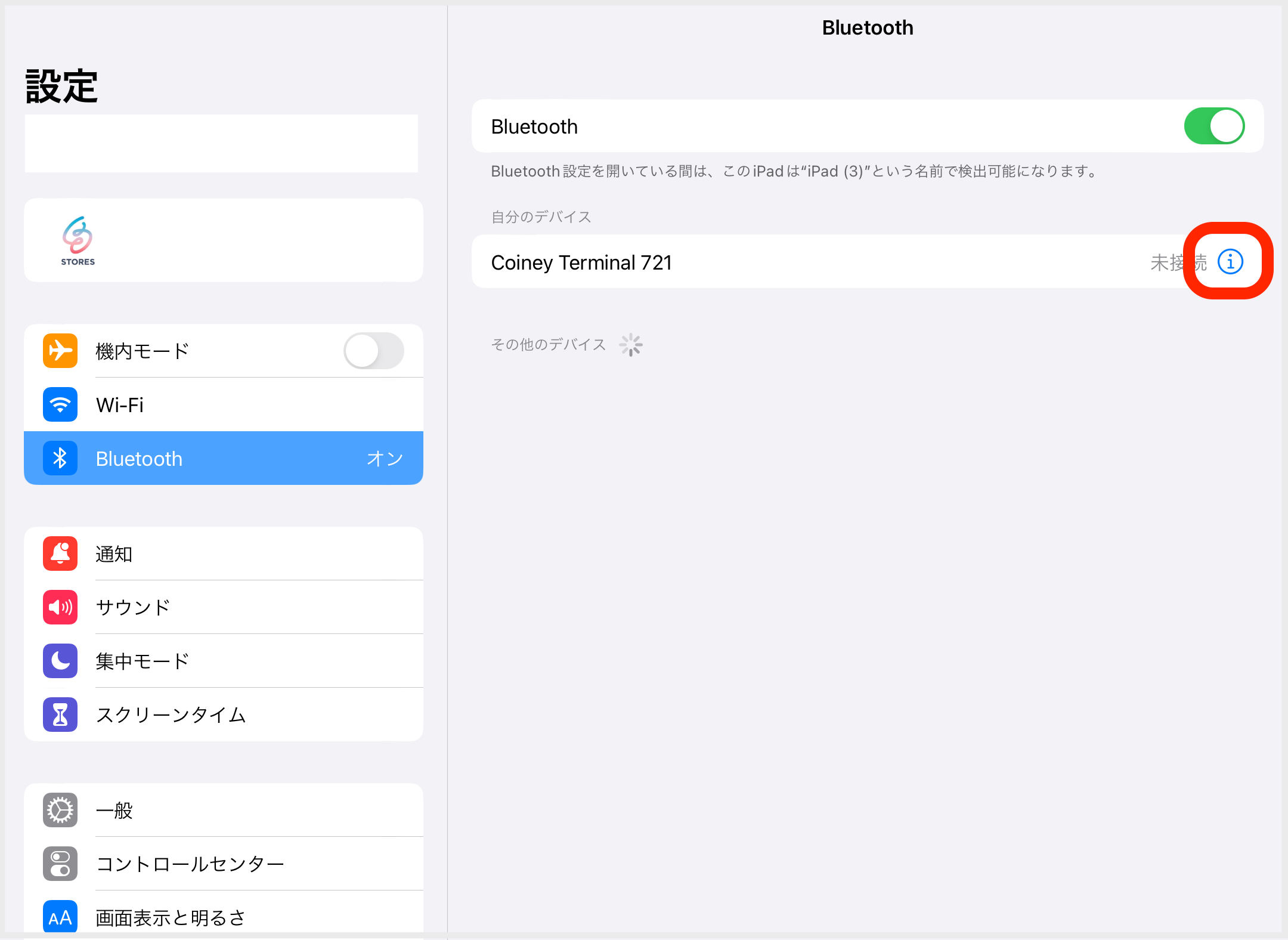Viewport: 1288px width, 940px height.
Task: Open the 通知 settings row
Action: 224,554
